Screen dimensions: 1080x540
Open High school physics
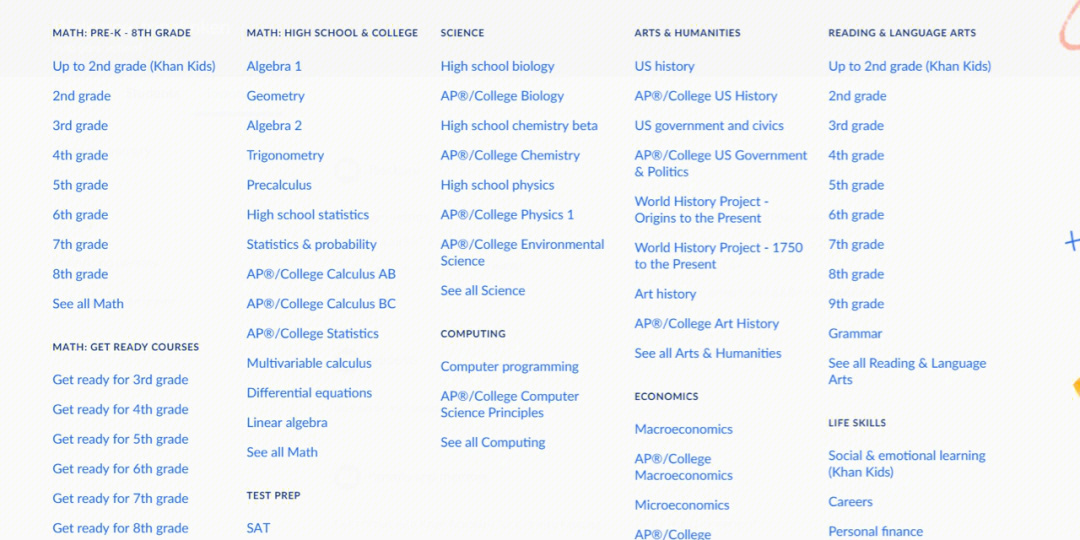pyautogui.click(x=497, y=185)
